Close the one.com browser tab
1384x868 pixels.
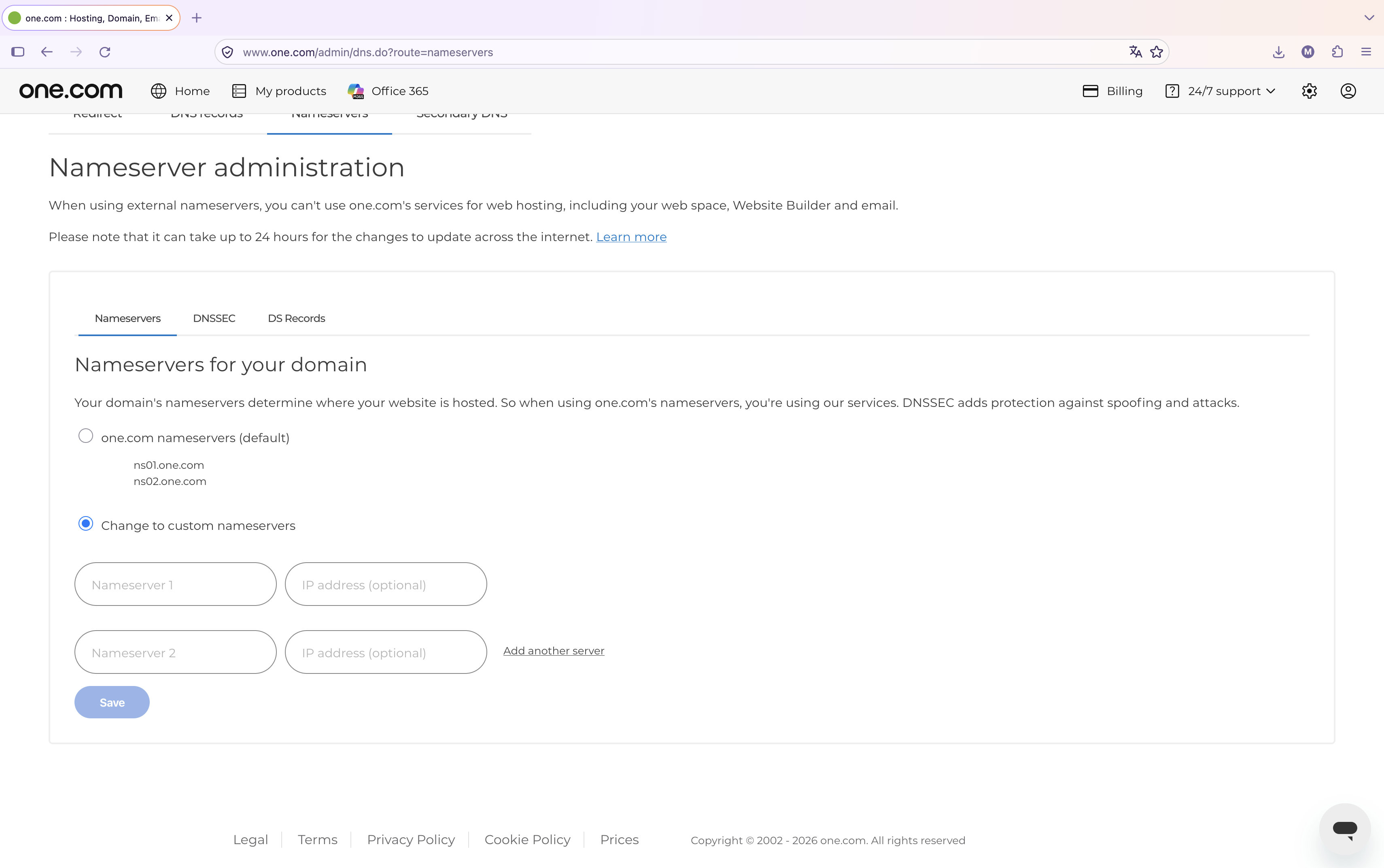click(x=169, y=18)
